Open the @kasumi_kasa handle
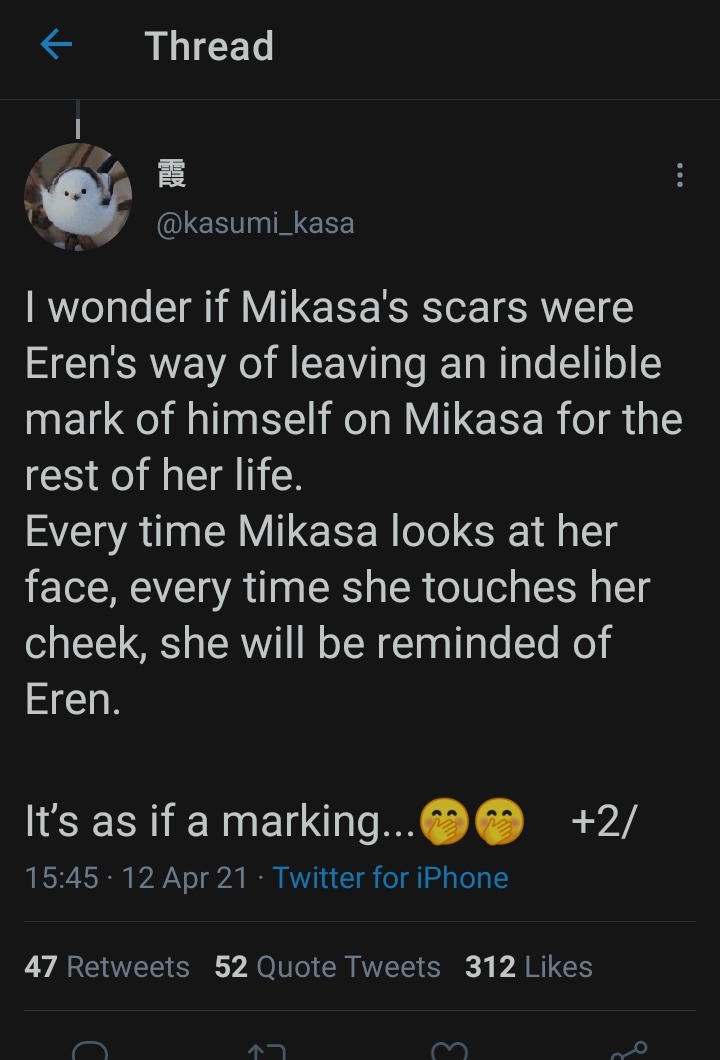720x1060 pixels. [254, 222]
